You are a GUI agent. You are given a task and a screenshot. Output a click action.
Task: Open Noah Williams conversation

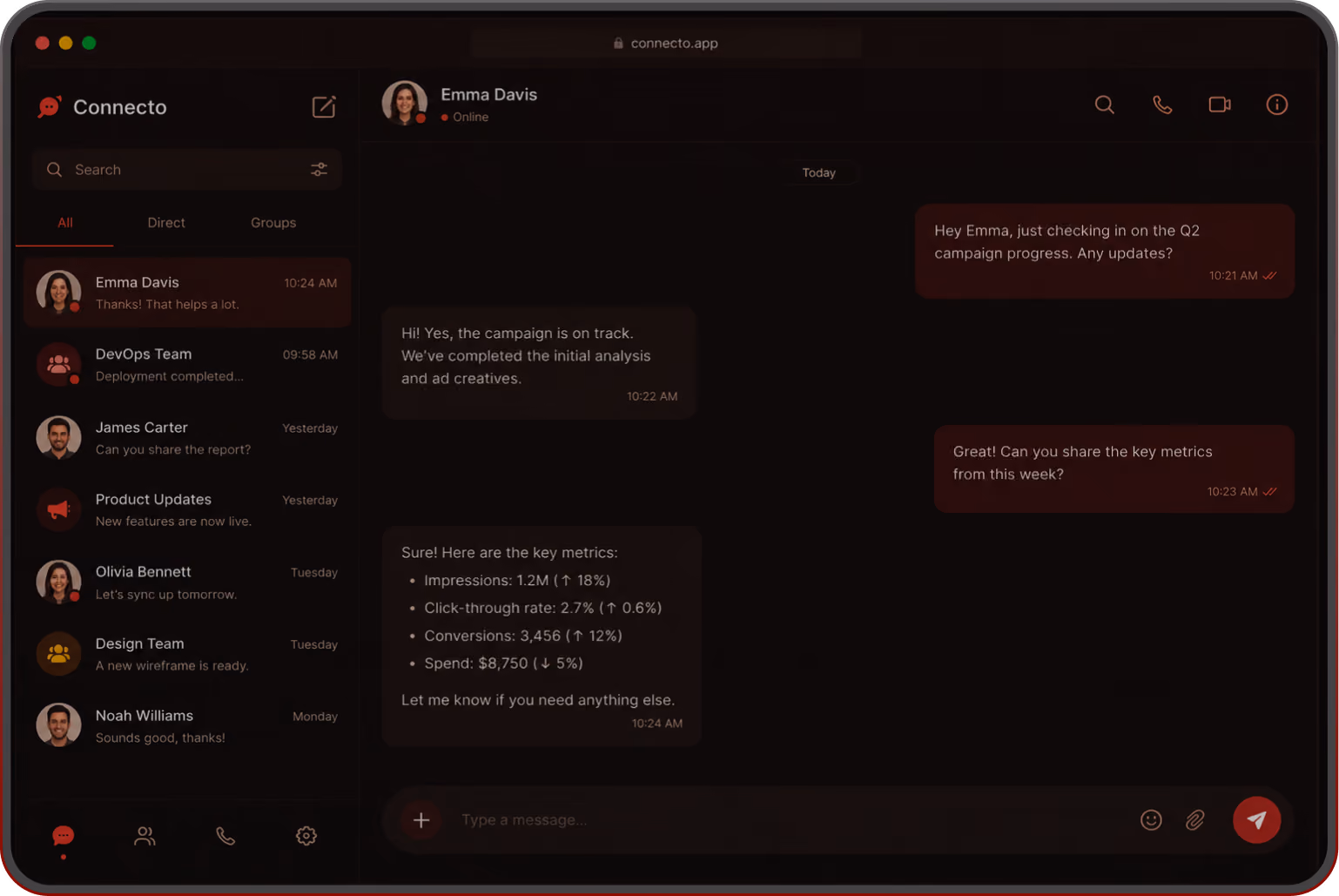click(x=187, y=726)
